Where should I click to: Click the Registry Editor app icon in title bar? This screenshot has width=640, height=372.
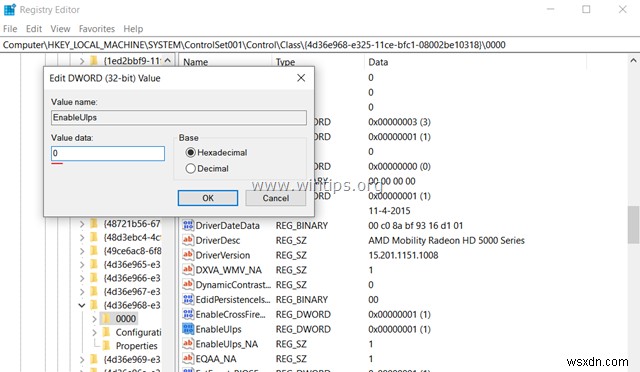[x=9, y=9]
